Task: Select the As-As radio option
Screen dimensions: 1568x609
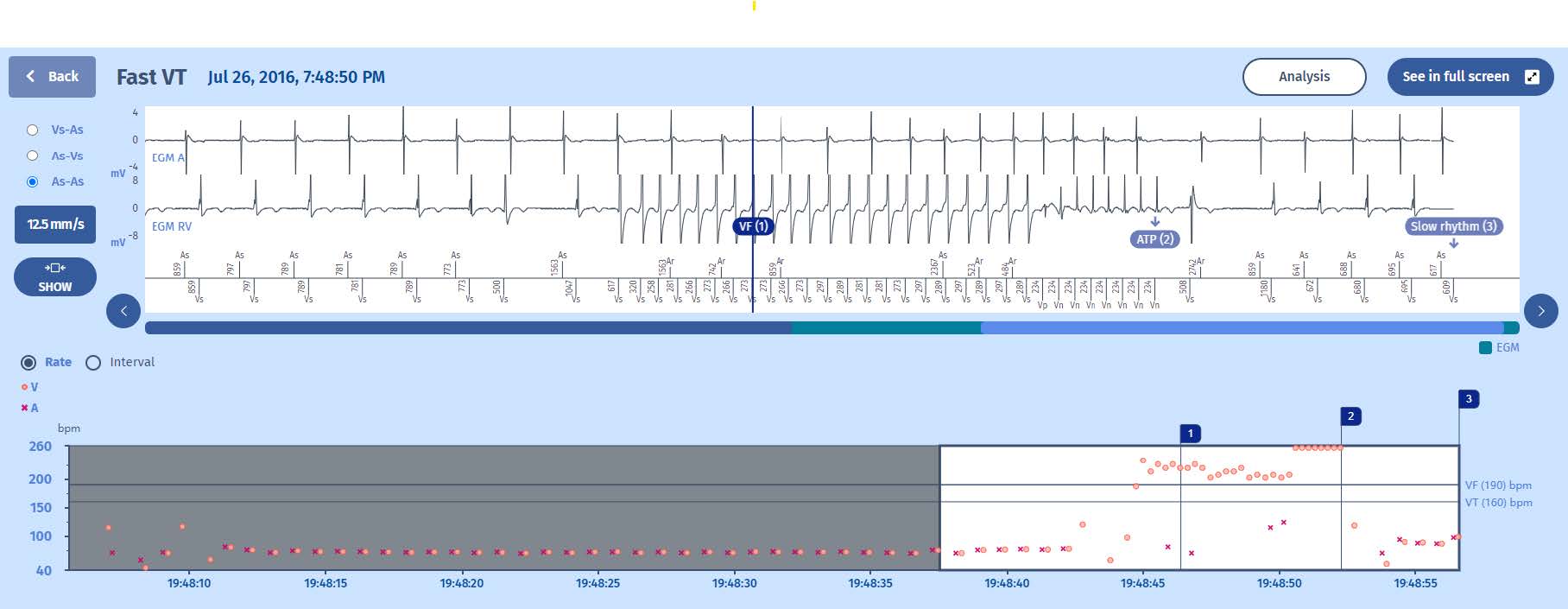Action: click(x=33, y=181)
